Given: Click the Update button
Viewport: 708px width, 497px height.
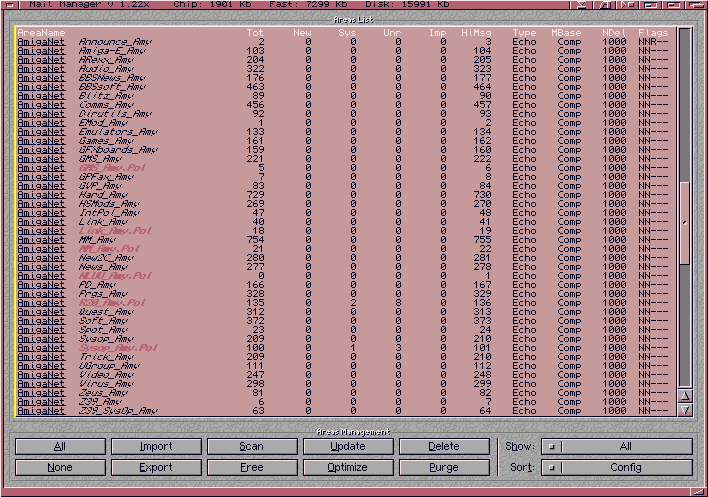Looking at the screenshot, I should (x=347, y=446).
